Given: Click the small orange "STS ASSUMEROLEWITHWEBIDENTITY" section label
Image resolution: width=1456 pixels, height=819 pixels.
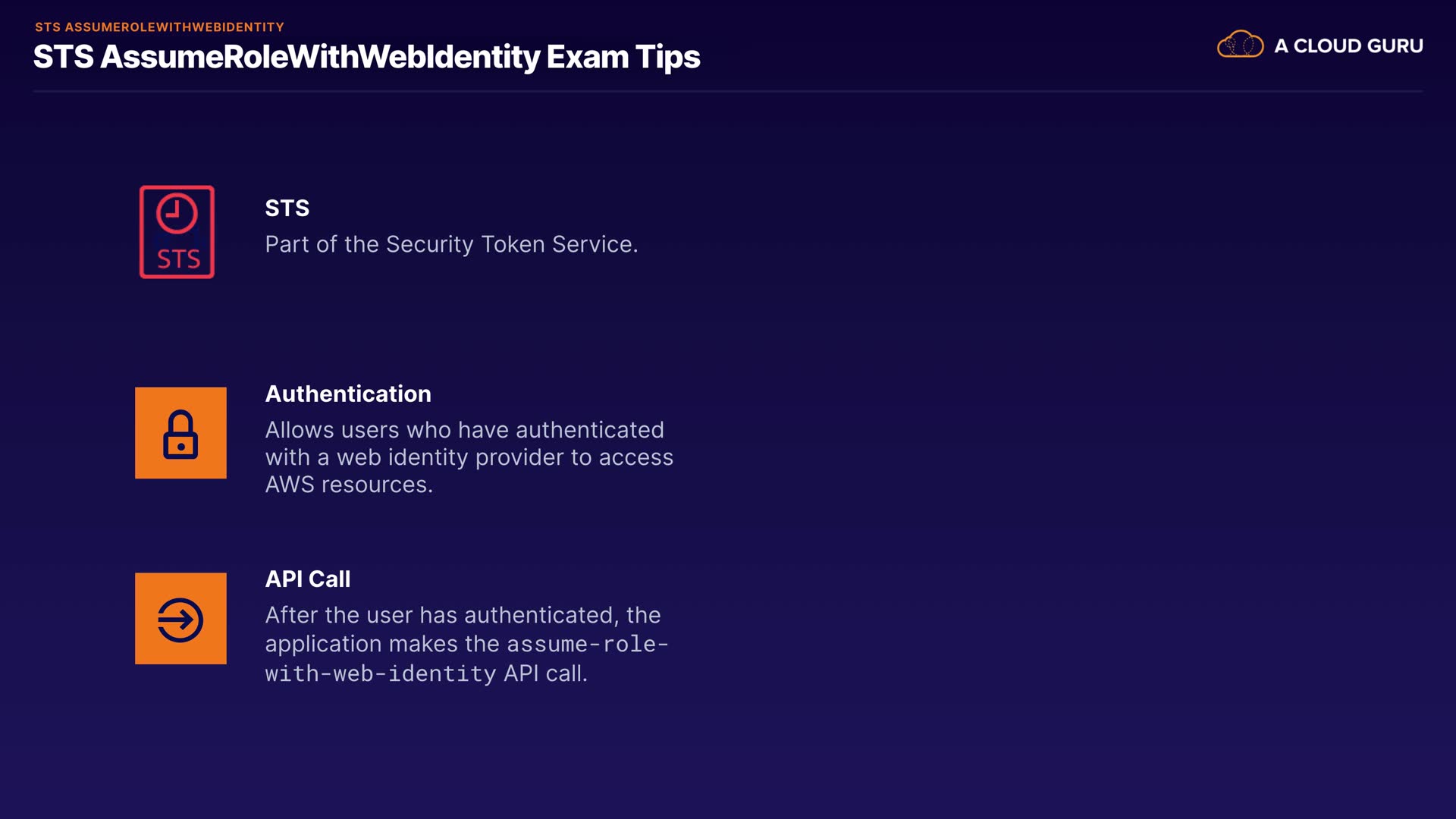Looking at the screenshot, I should point(159,27).
